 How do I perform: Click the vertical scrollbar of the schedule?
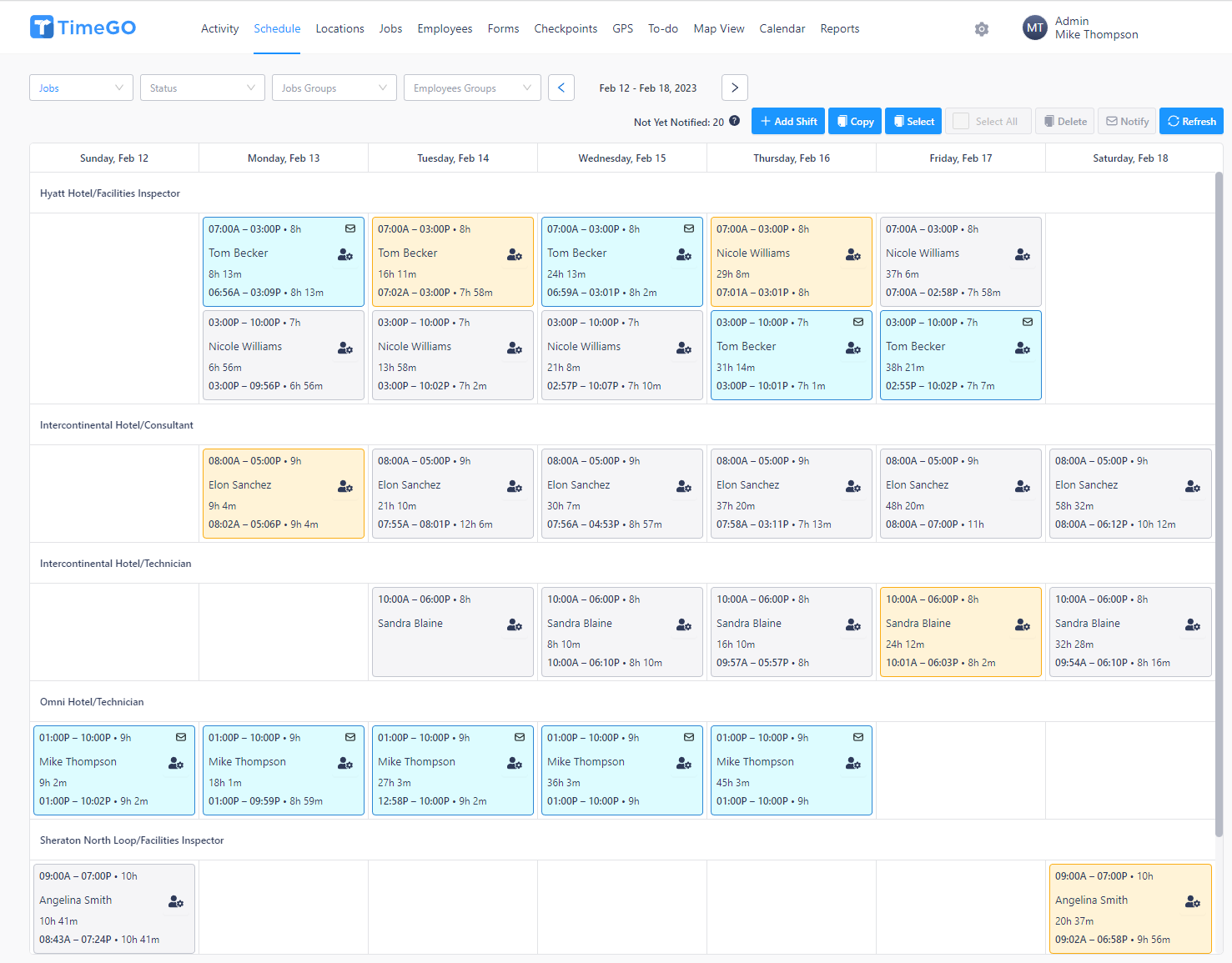1218,500
